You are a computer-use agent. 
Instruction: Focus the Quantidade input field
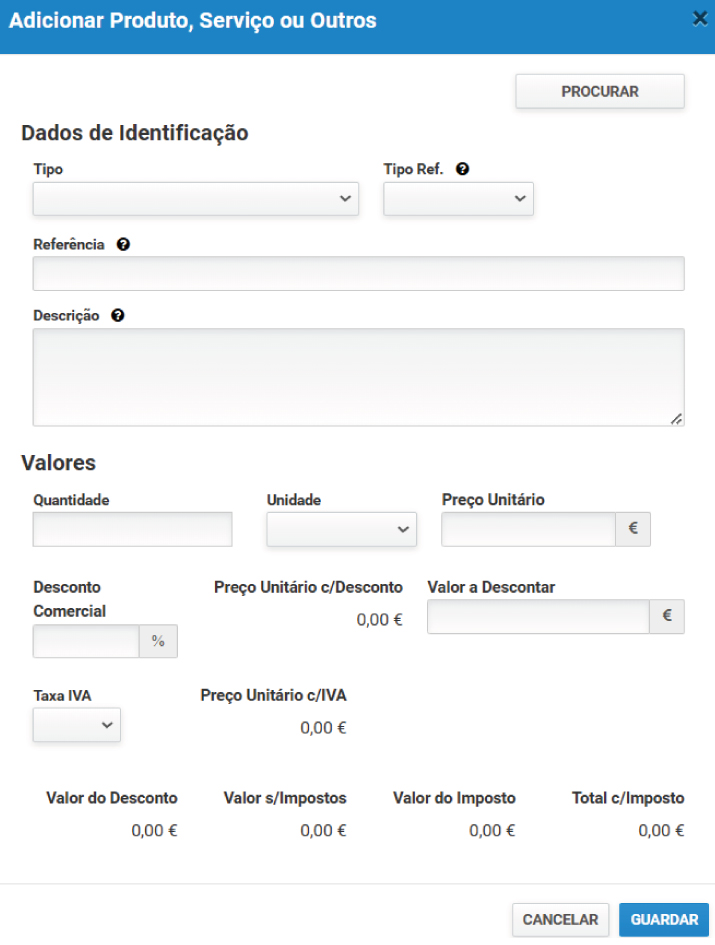point(132,529)
